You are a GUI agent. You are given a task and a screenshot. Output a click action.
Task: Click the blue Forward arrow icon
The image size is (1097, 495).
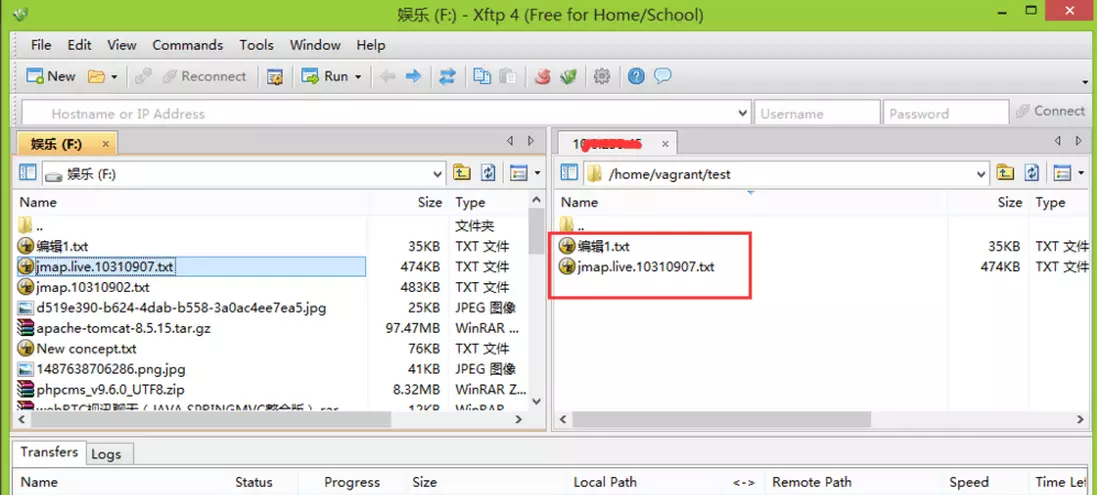coord(413,76)
